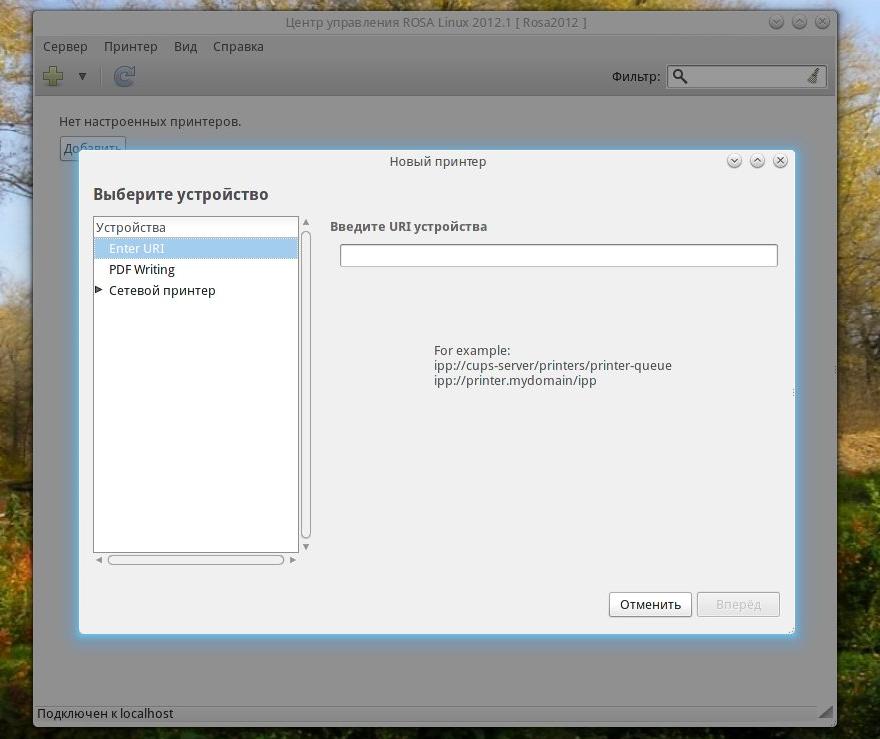The height and width of the screenshot is (739, 880).
Task: Click the refresh icon in the toolbar
Action: (x=124, y=76)
